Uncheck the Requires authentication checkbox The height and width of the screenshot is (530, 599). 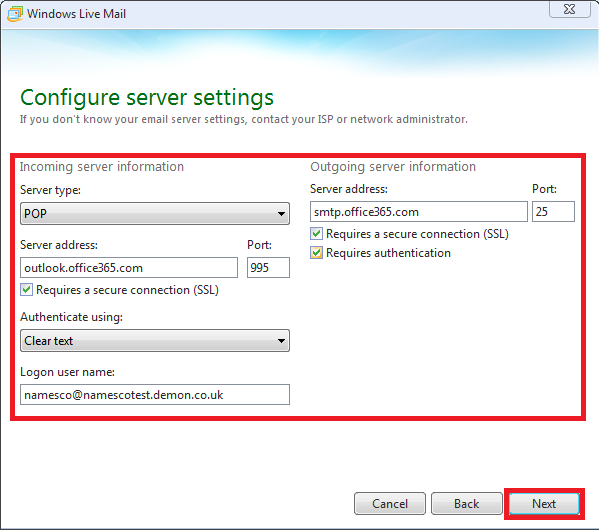coord(317,253)
